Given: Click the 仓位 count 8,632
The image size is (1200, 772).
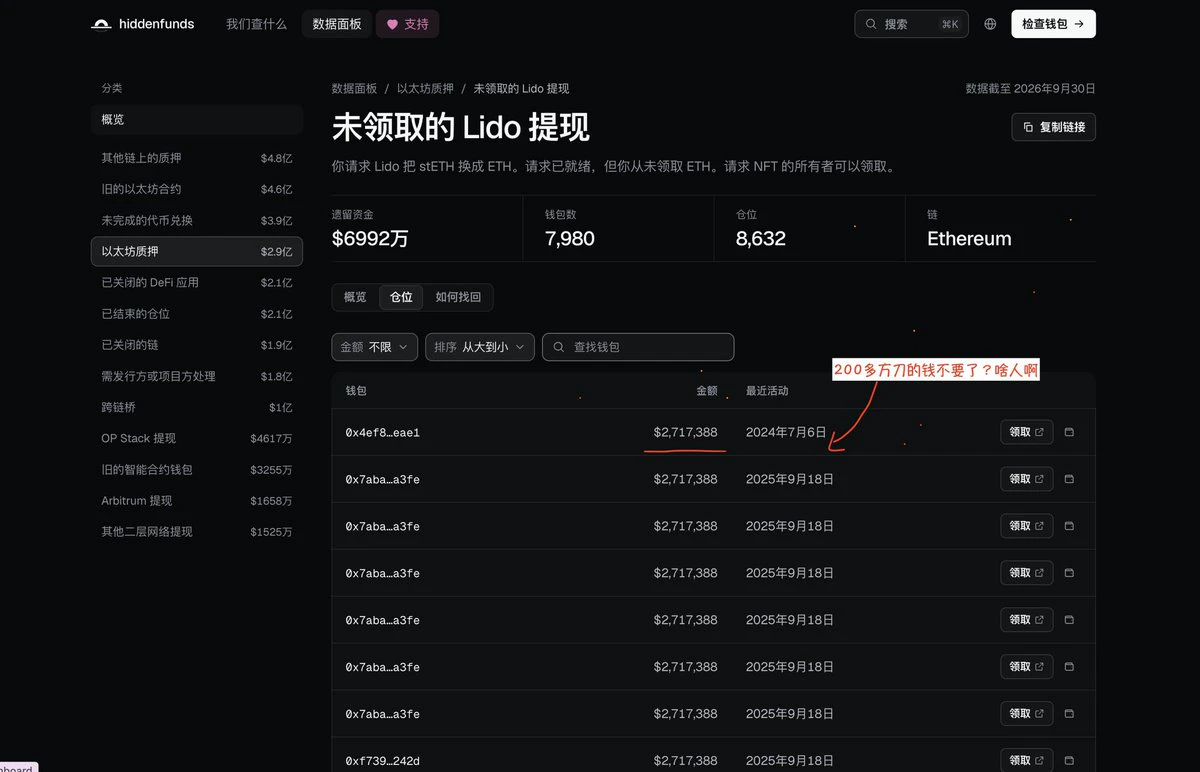Looking at the screenshot, I should tap(761, 239).
